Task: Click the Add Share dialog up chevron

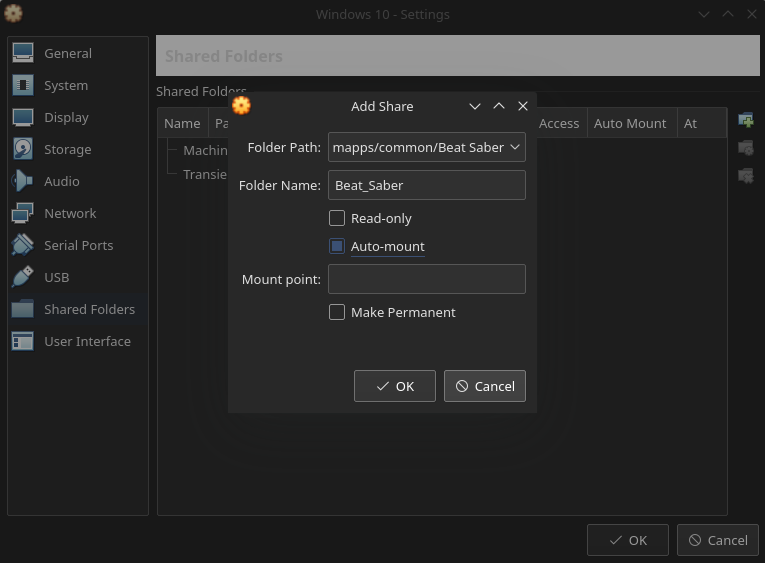Action: (499, 106)
